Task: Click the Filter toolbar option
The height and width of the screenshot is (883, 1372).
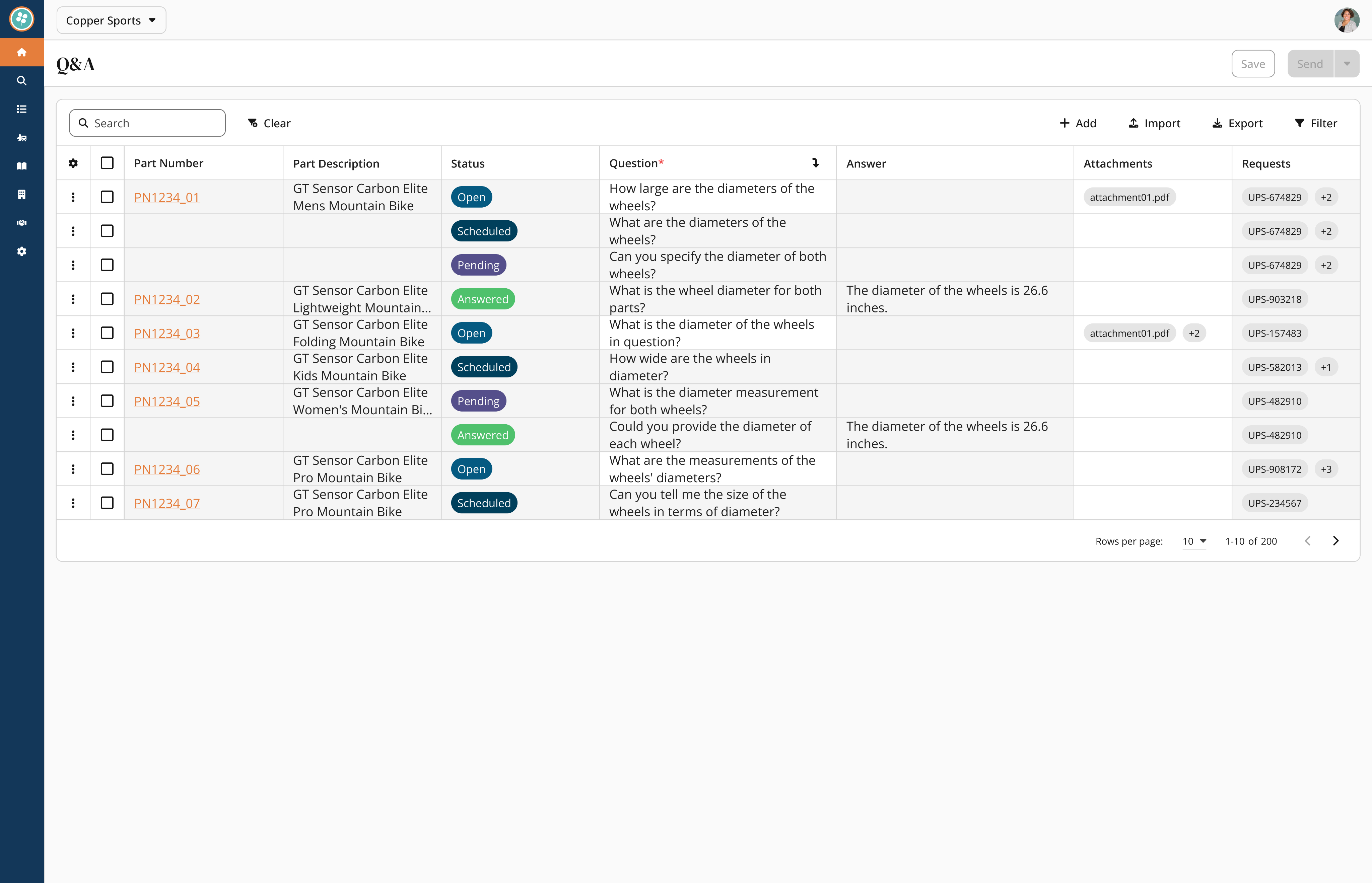Action: click(1316, 123)
